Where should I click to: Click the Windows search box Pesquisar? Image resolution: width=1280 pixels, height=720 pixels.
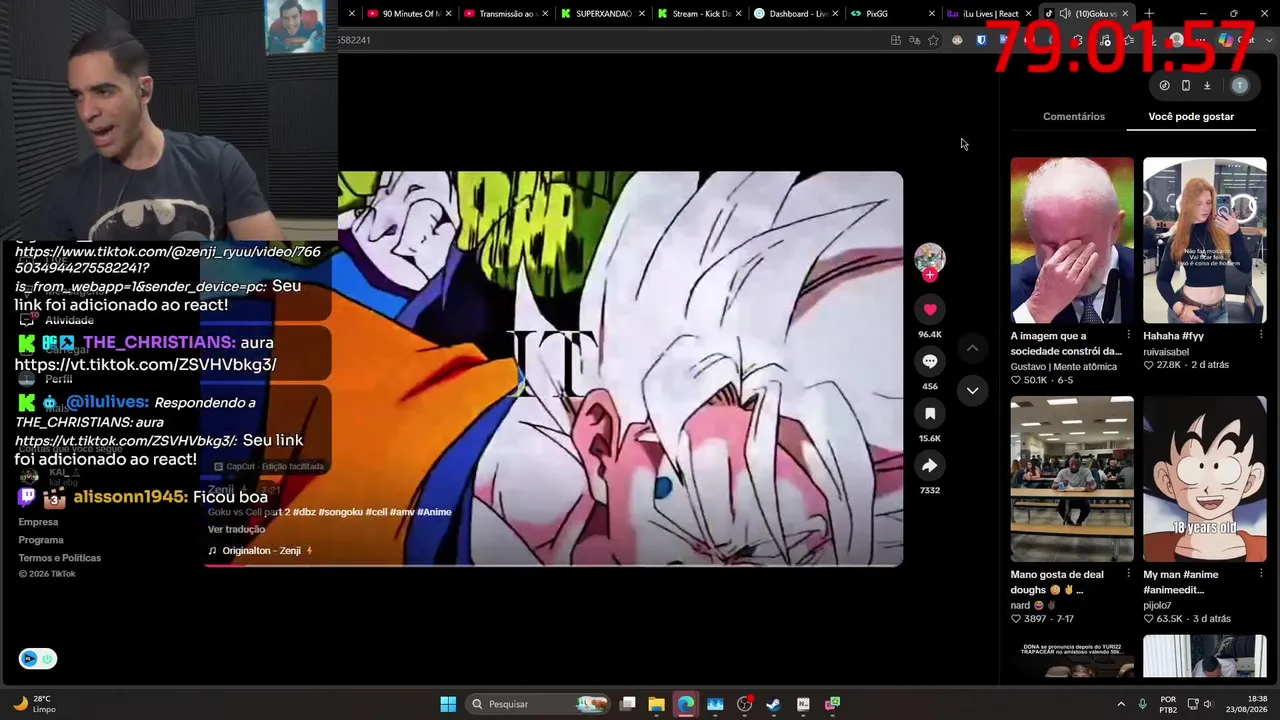[537, 704]
